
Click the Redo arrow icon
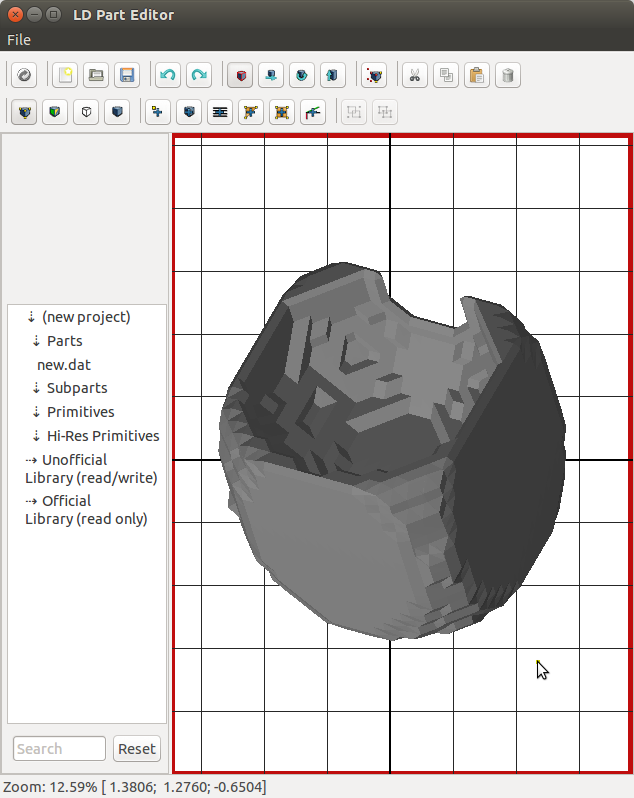[x=199, y=75]
